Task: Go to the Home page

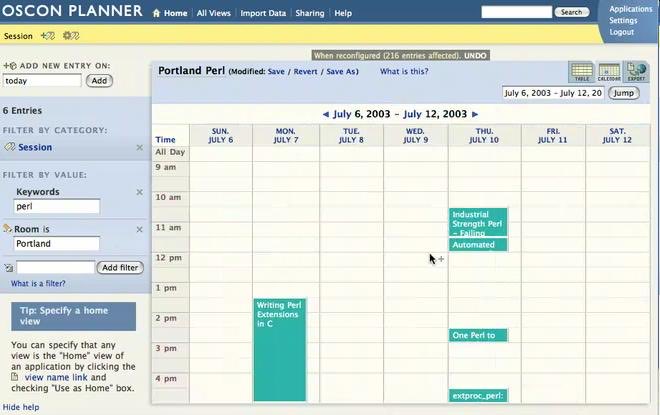Action: [175, 13]
